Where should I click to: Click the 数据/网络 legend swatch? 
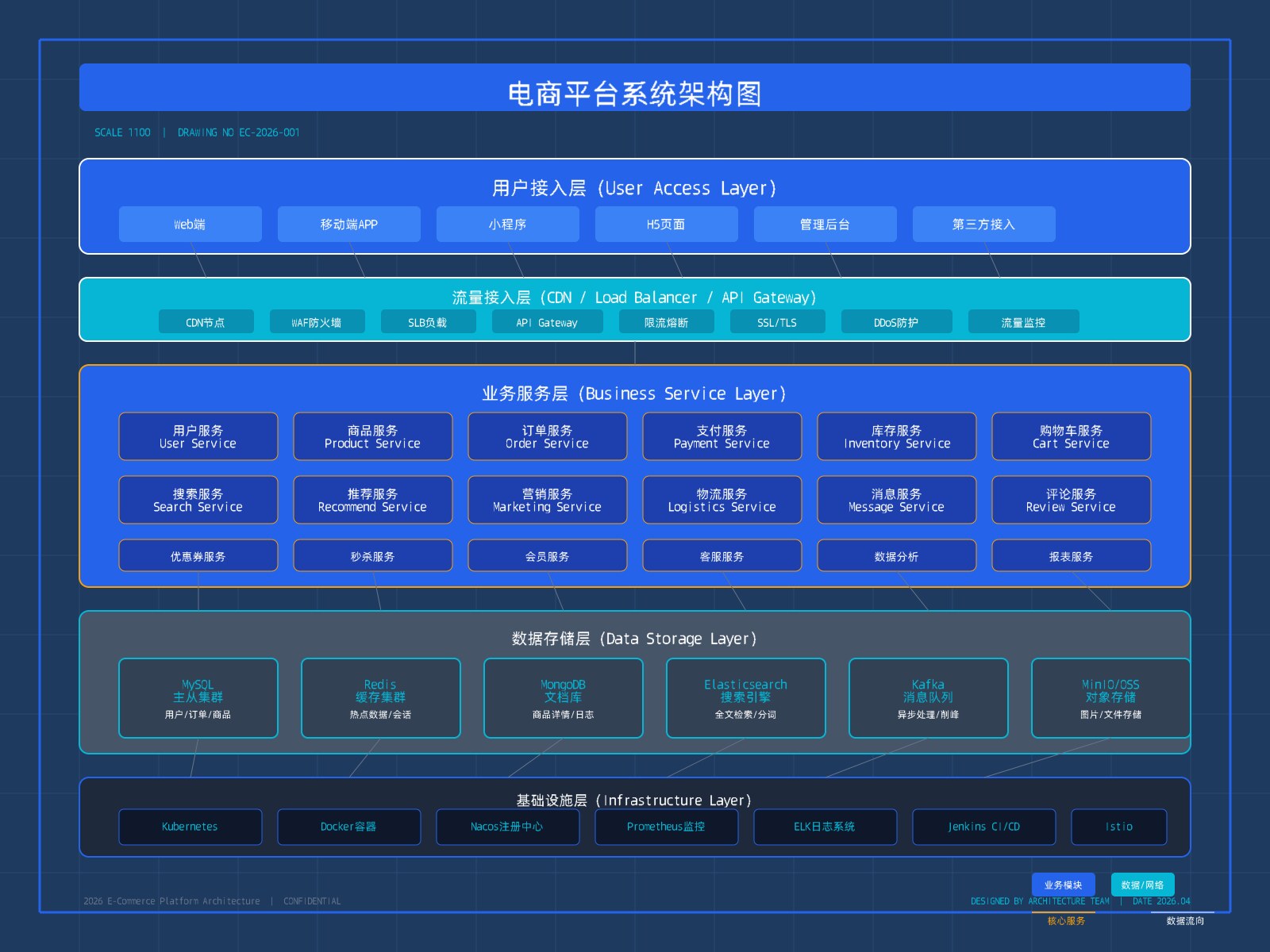click(1143, 885)
